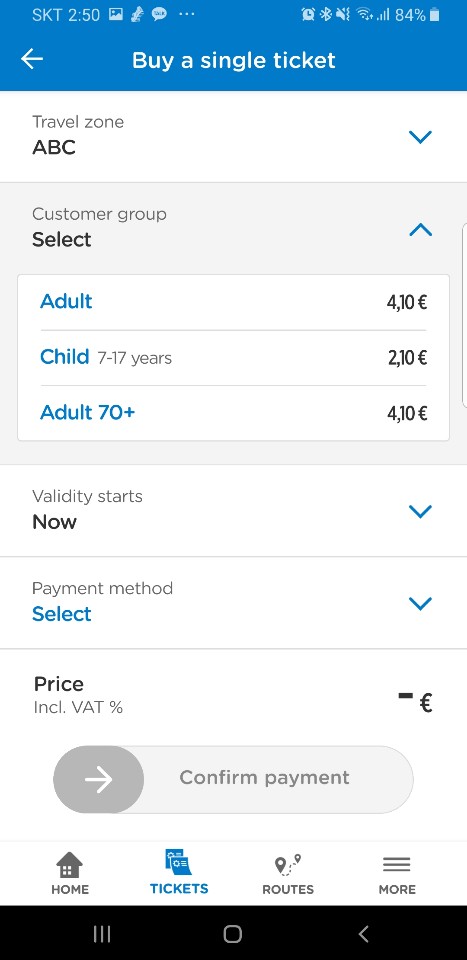Open the Home tab icon
This screenshot has width=467, height=960.
pyautogui.click(x=70, y=864)
